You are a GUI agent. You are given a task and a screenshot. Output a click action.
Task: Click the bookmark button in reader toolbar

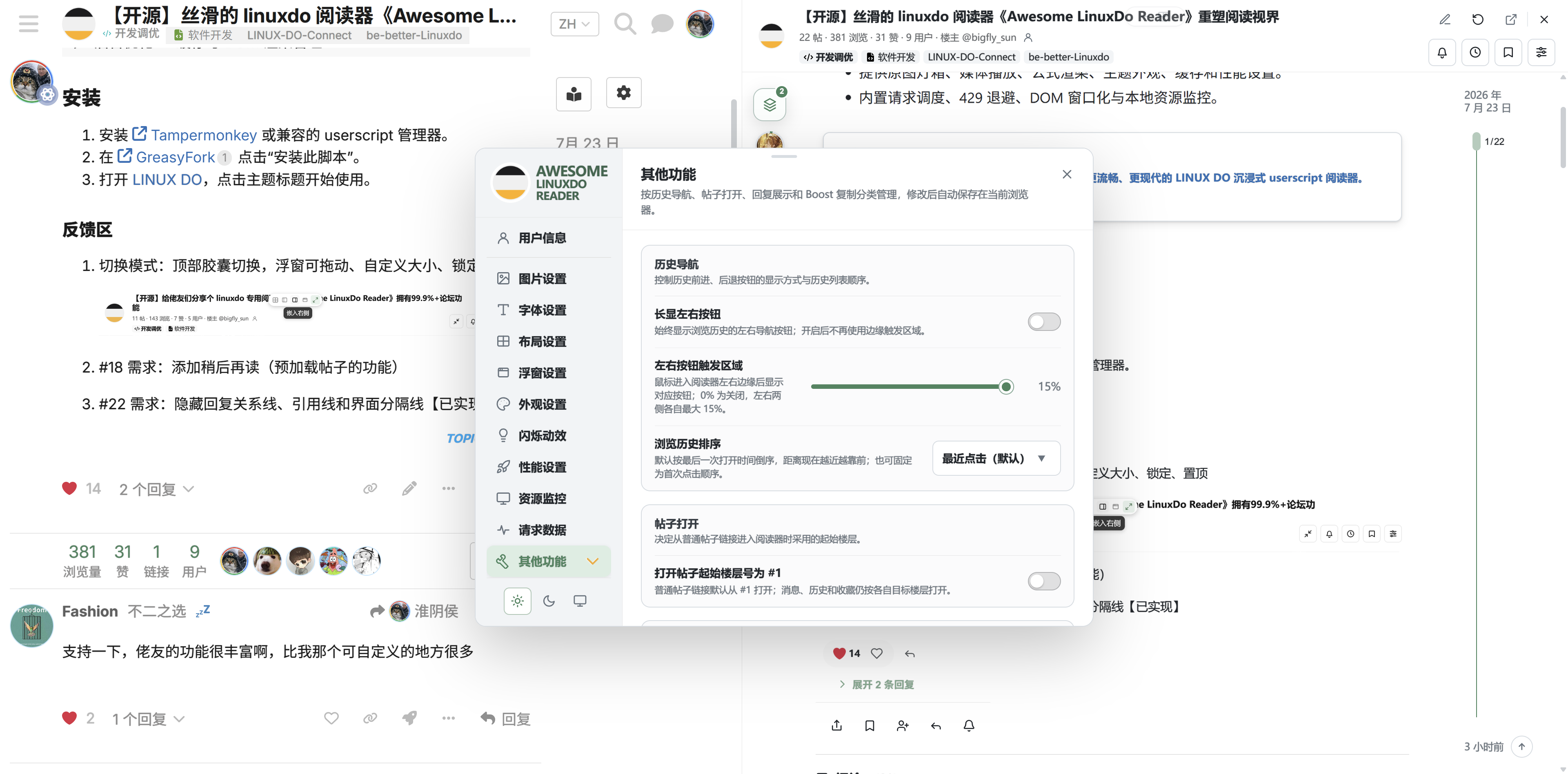click(1508, 52)
